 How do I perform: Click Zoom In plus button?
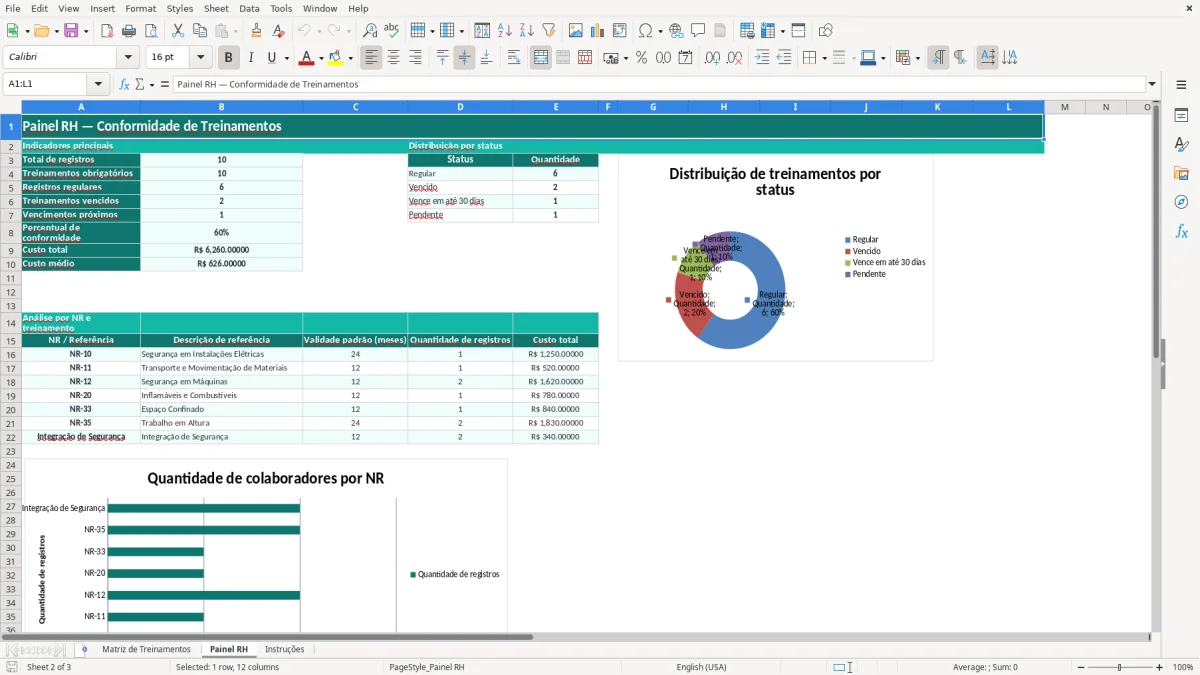(x=1159, y=667)
